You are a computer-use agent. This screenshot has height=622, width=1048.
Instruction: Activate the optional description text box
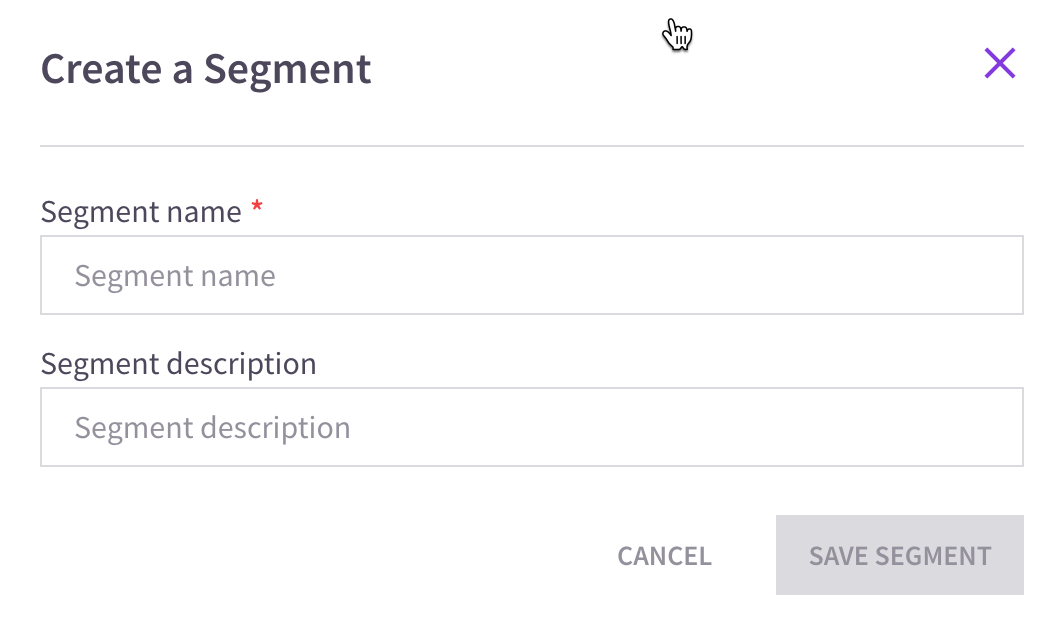pyautogui.click(x=531, y=427)
